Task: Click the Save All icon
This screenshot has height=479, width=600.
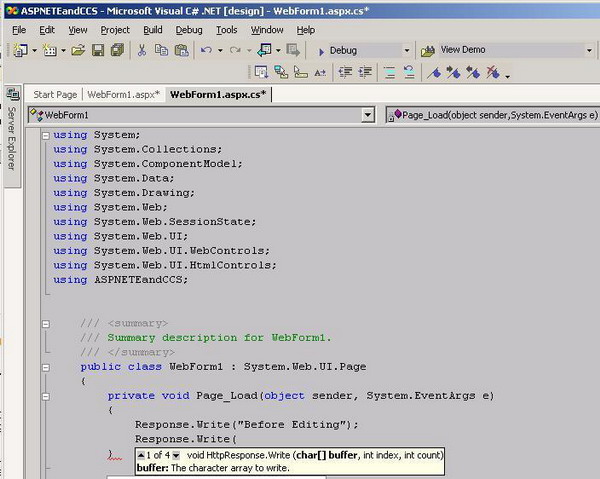Action: pyautogui.click(x=117, y=50)
